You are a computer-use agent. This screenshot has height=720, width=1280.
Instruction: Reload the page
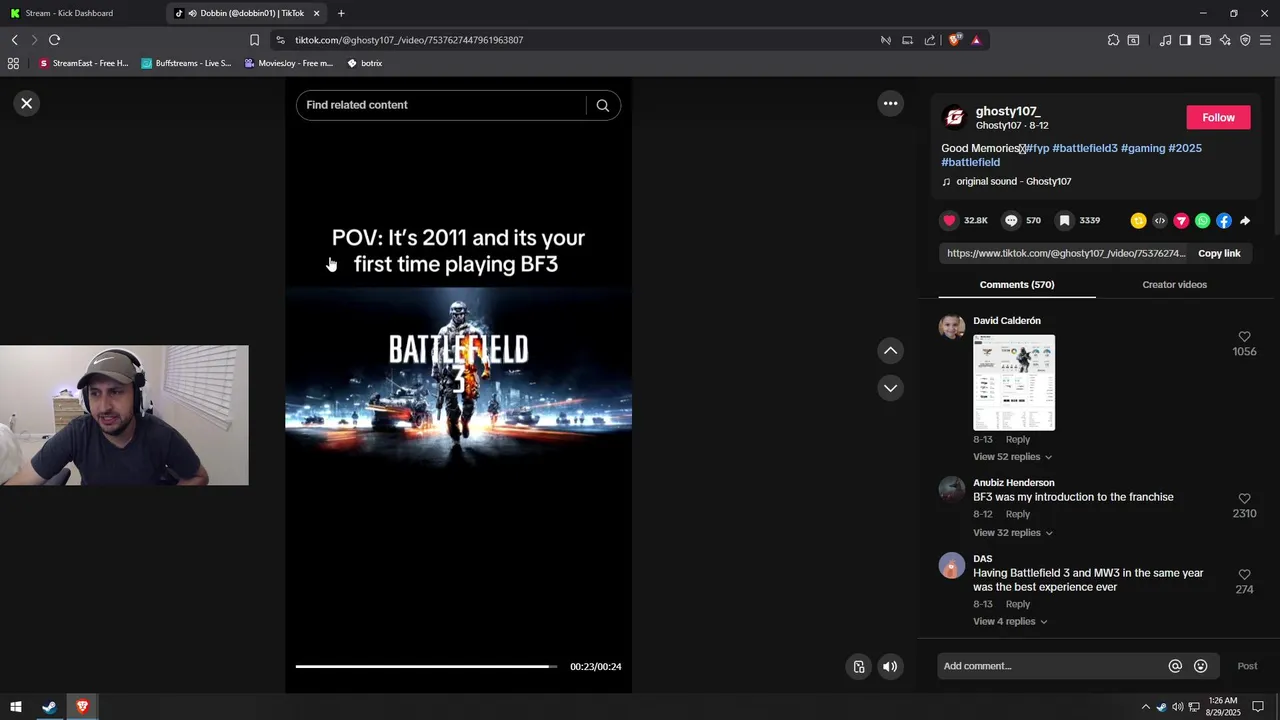point(54,40)
